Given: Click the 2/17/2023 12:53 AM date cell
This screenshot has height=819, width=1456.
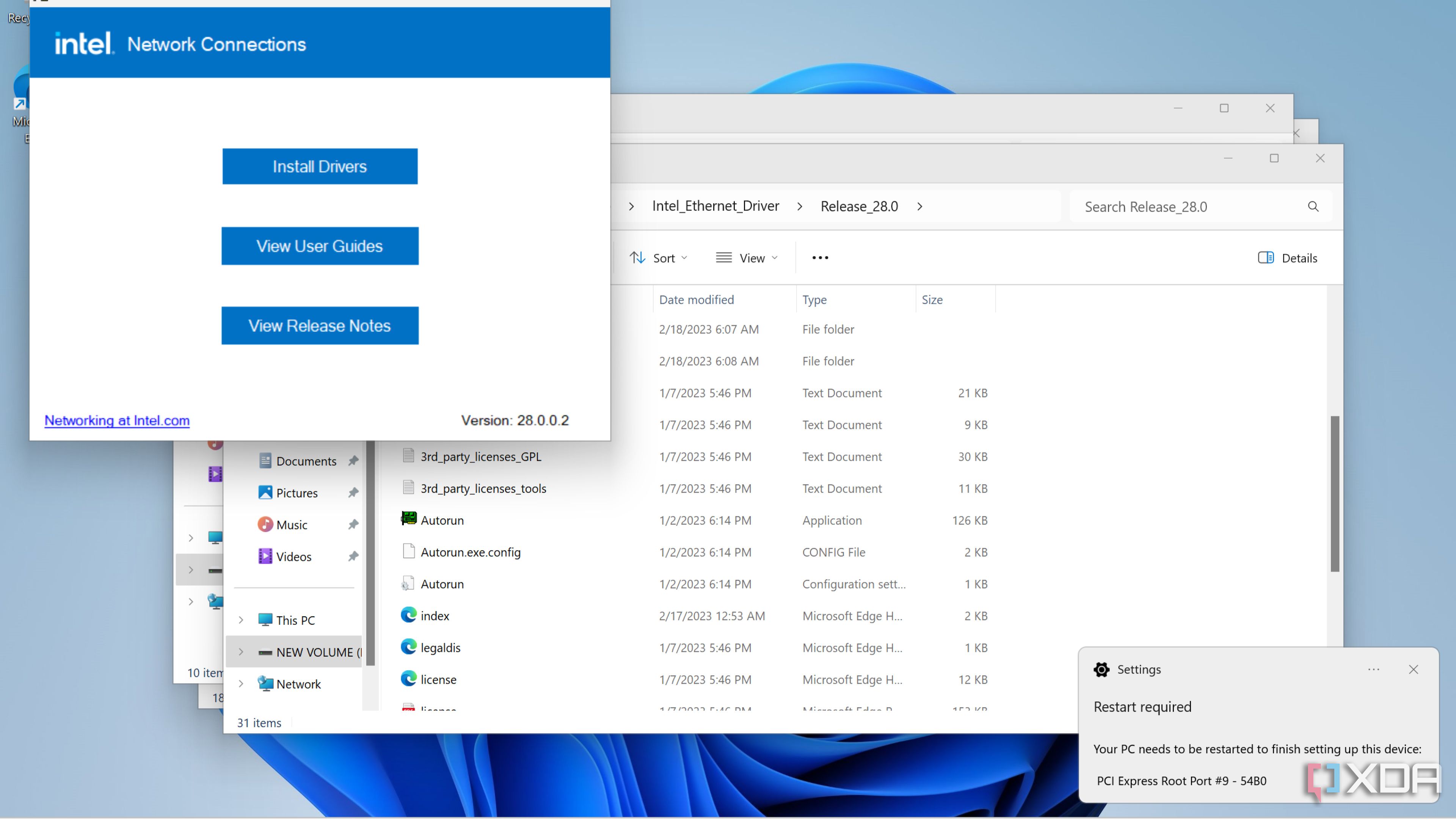Looking at the screenshot, I should (712, 615).
